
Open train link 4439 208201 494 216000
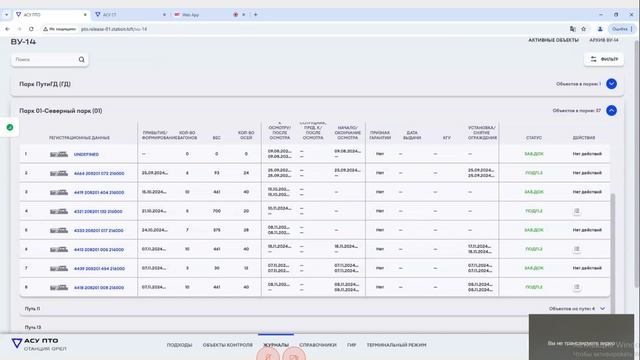pos(99,269)
